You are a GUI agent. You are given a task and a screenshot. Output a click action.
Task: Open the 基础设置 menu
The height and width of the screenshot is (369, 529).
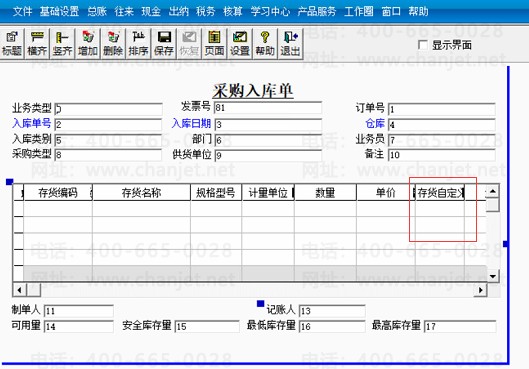point(59,11)
